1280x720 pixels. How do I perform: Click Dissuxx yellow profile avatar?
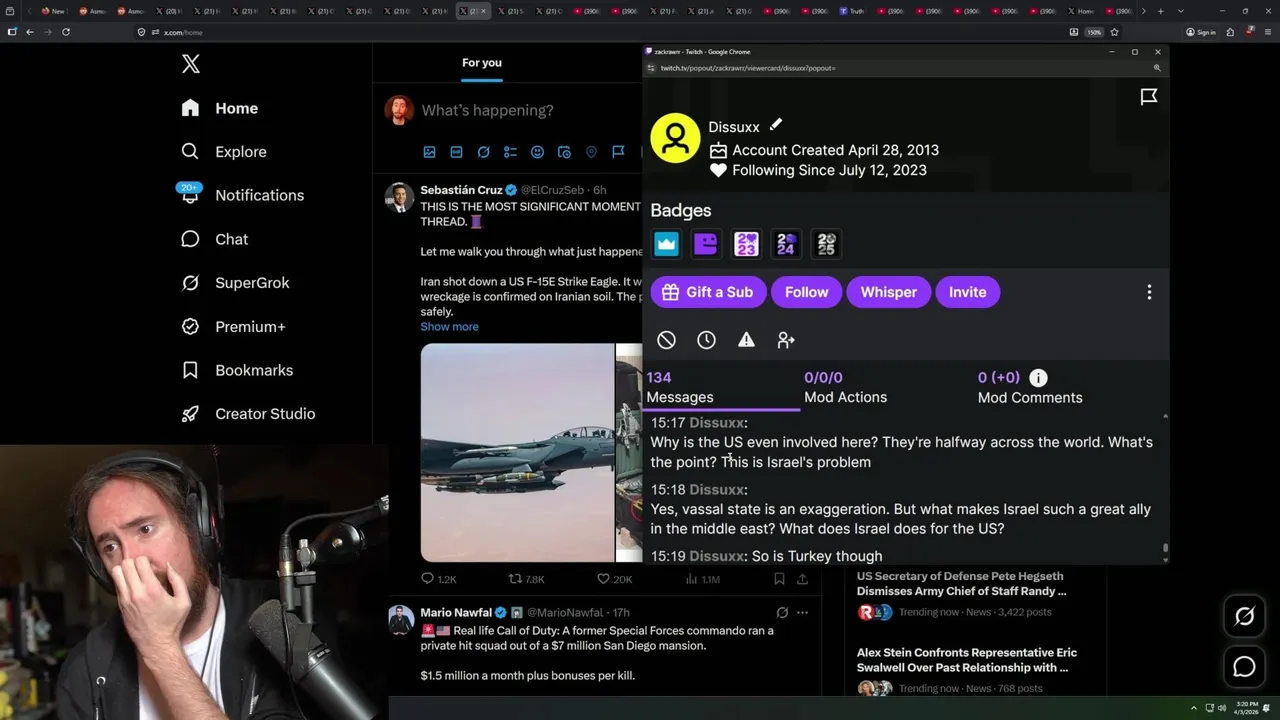(675, 138)
